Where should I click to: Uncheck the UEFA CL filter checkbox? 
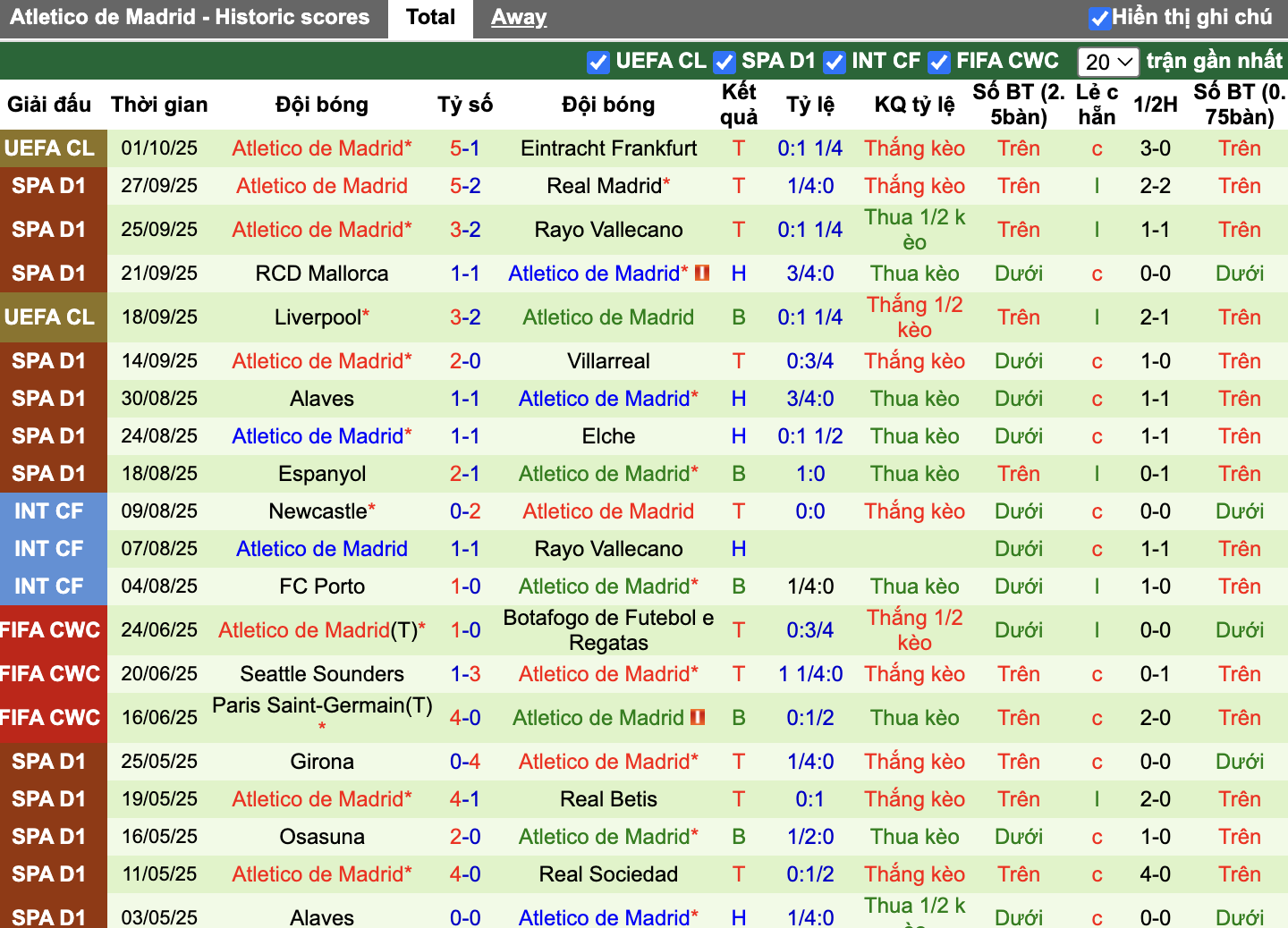(x=597, y=62)
